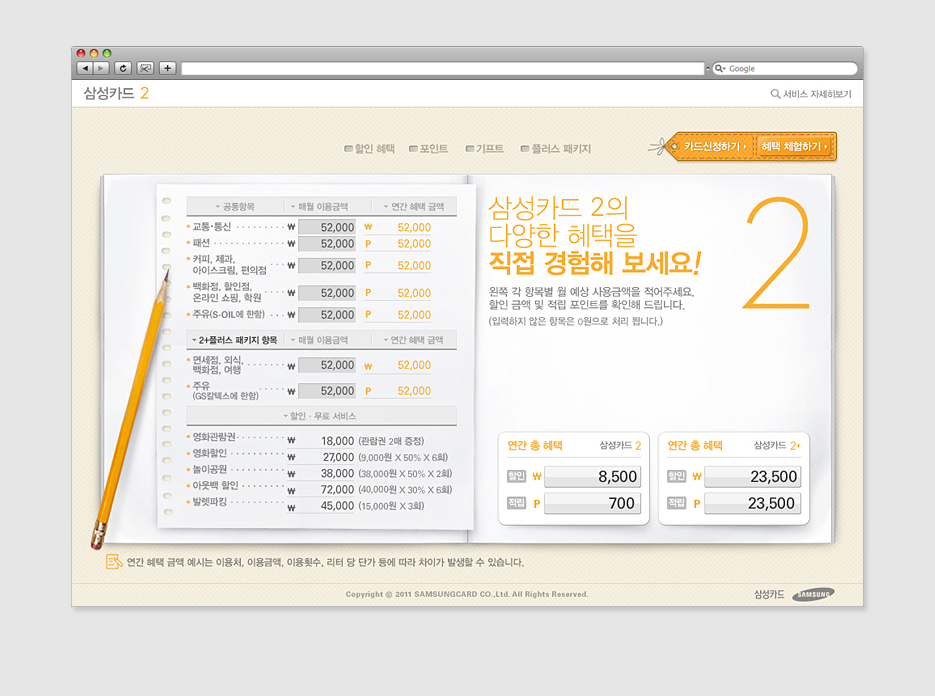
Task: Collapse the 할인 · 무료 서비스 section
Action: (x=321, y=415)
